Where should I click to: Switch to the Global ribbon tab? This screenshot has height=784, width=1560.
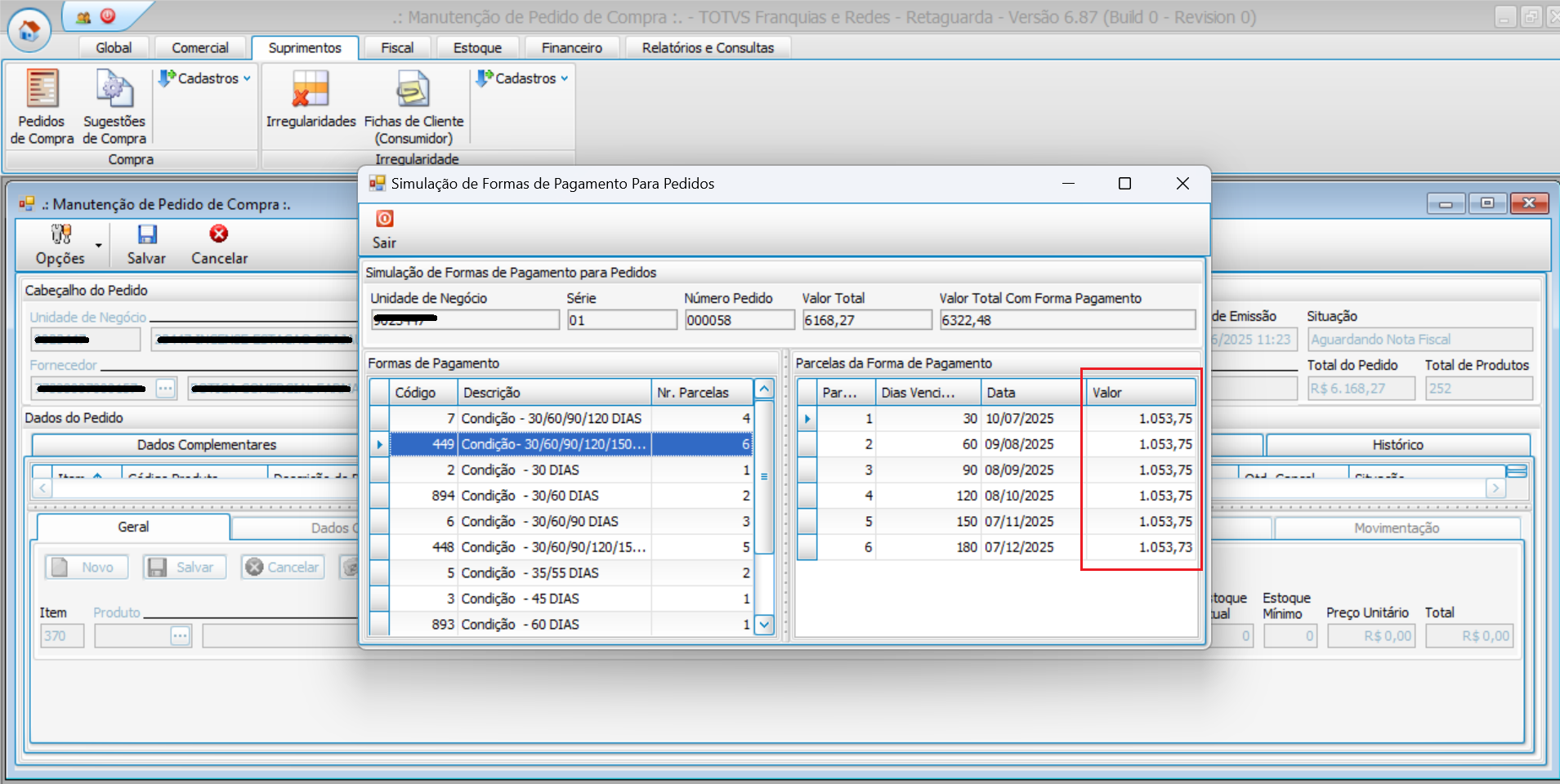[x=114, y=48]
